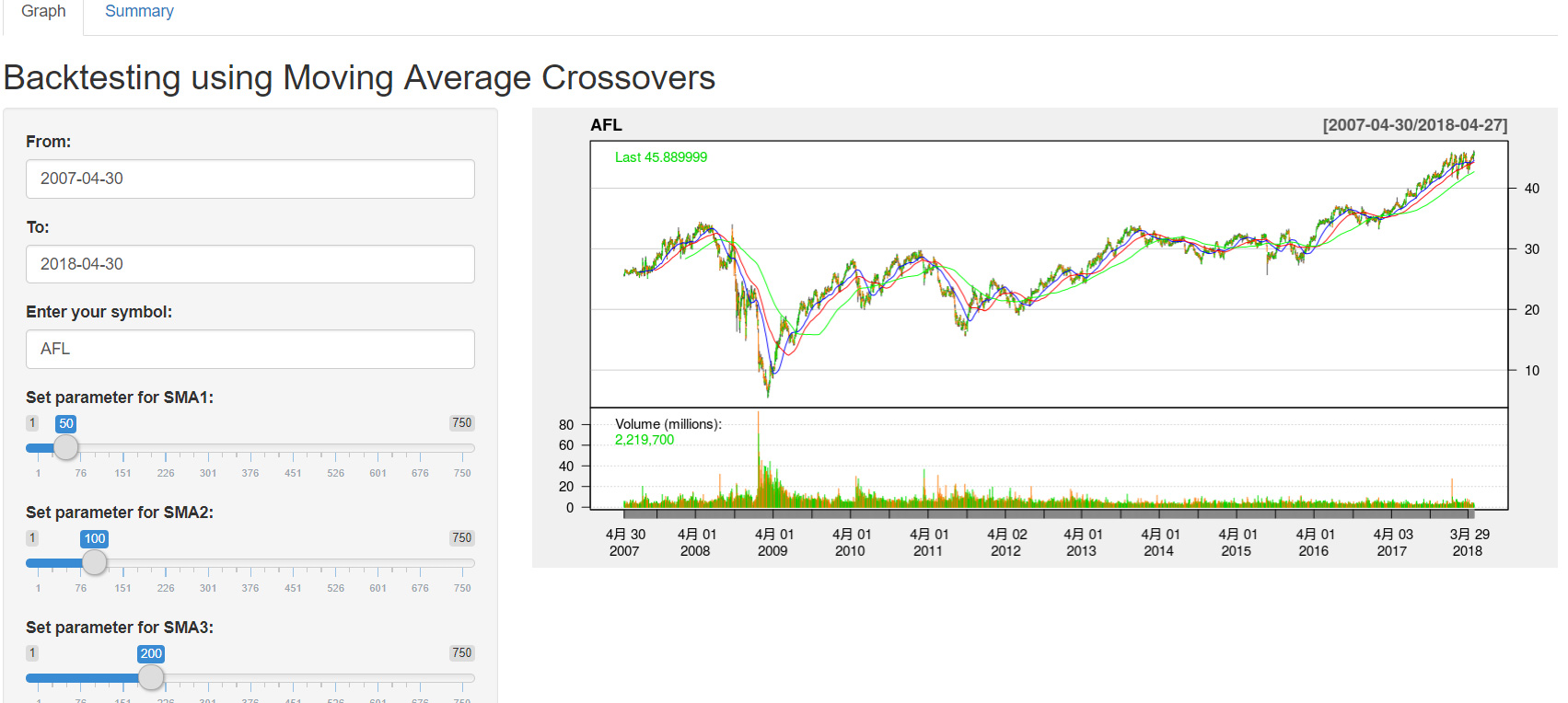Switch to the Summary tab
This screenshot has height=703, width=1568.
pos(139,12)
